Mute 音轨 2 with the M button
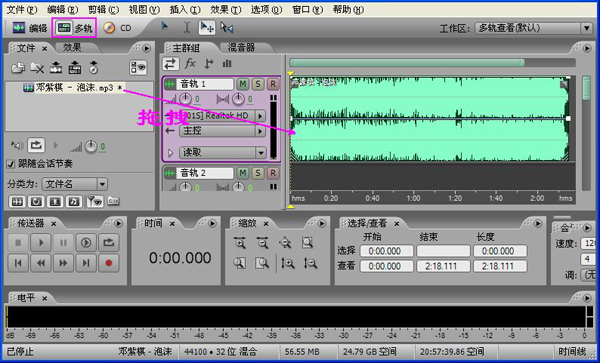Screen dimensions: 600x363 242,173
